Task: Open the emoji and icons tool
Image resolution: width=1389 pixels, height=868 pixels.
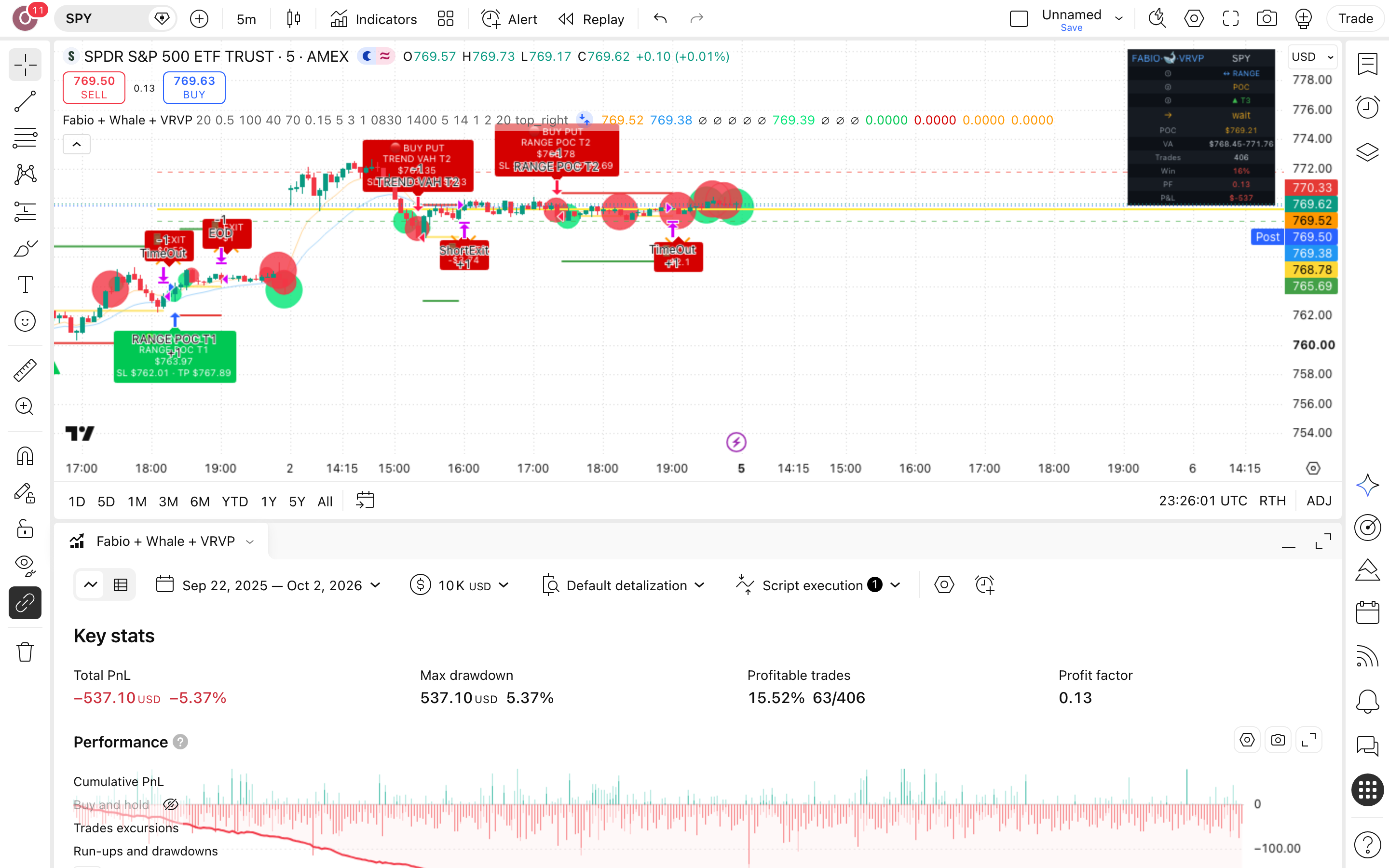Action: tap(25, 322)
